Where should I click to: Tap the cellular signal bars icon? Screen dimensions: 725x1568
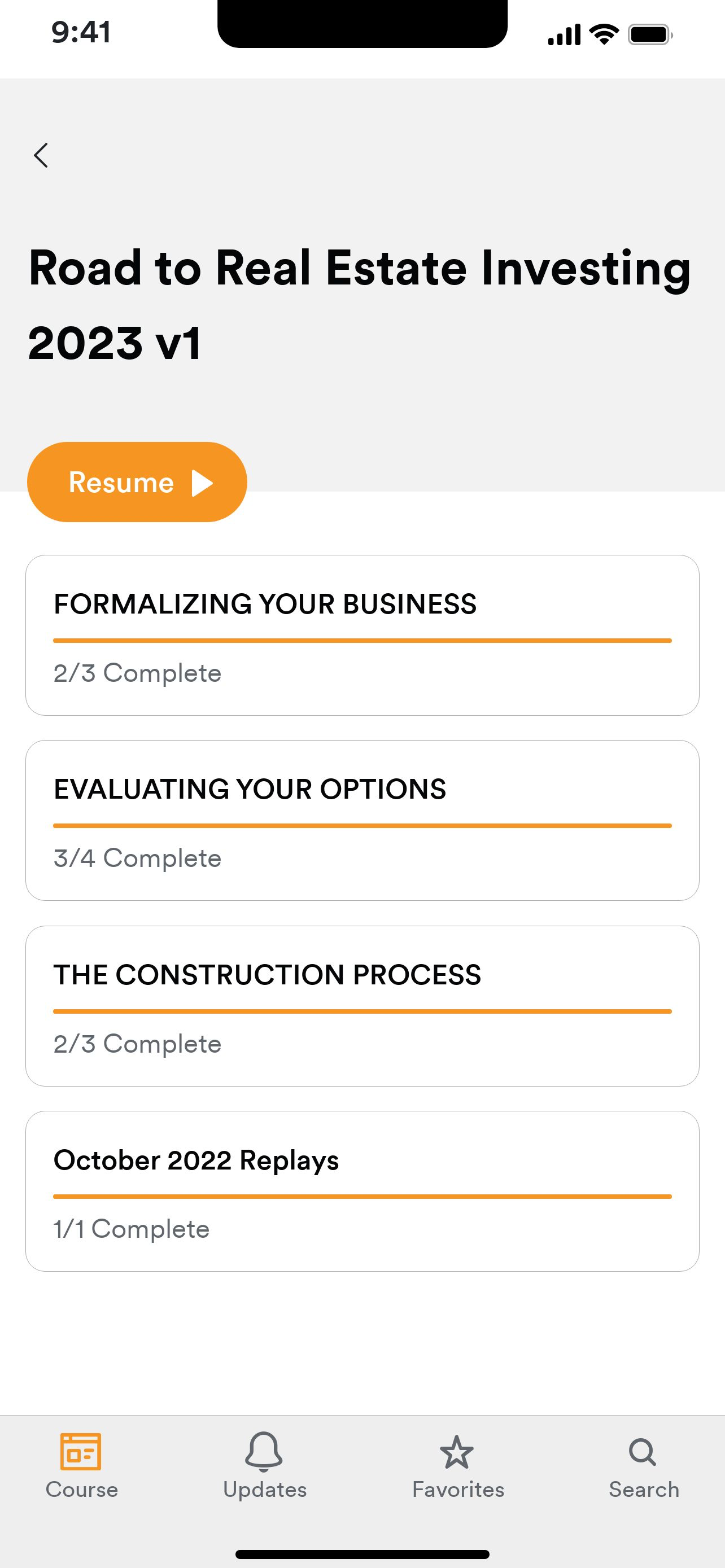click(x=564, y=34)
